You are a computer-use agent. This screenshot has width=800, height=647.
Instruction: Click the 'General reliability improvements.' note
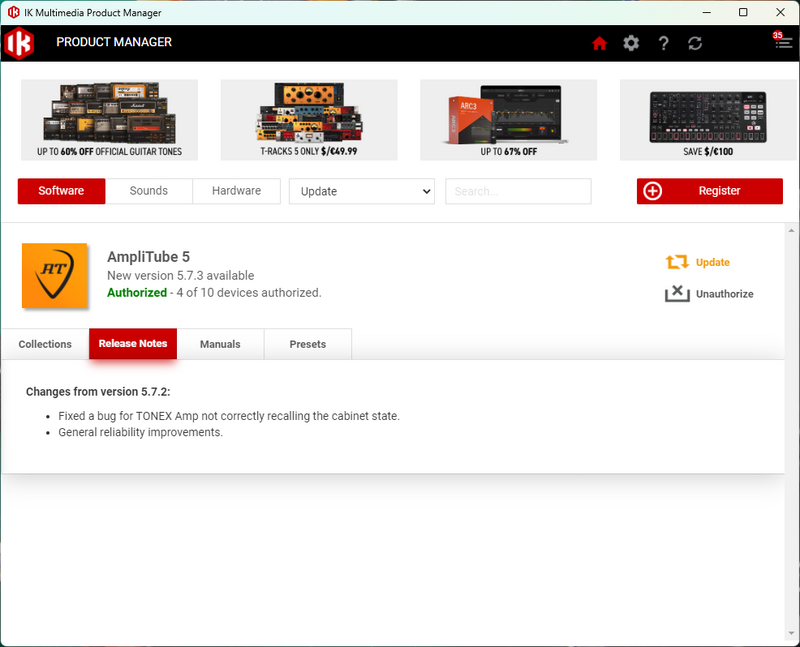(x=141, y=432)
